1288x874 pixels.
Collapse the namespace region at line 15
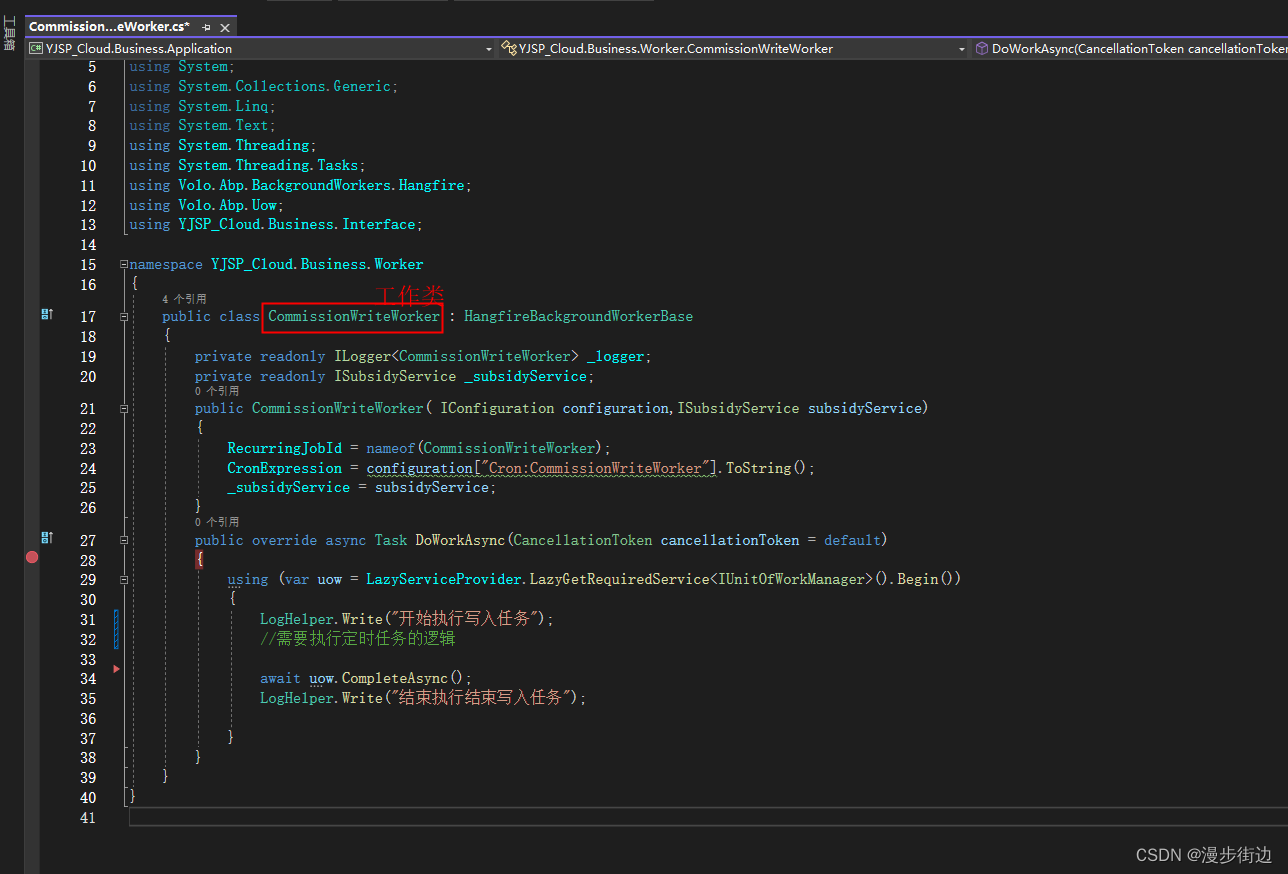click(122, 263)
